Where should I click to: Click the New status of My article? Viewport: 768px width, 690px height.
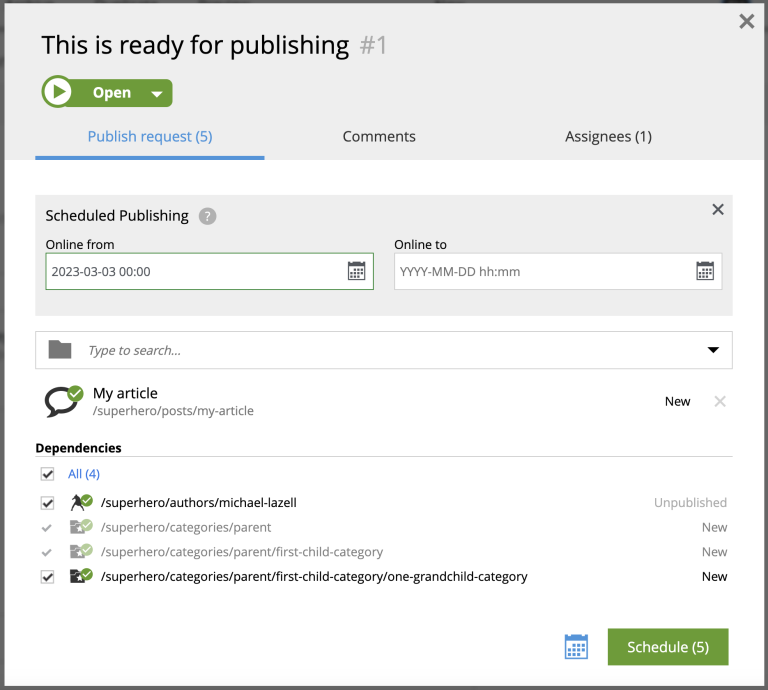(x=677, y=402)
